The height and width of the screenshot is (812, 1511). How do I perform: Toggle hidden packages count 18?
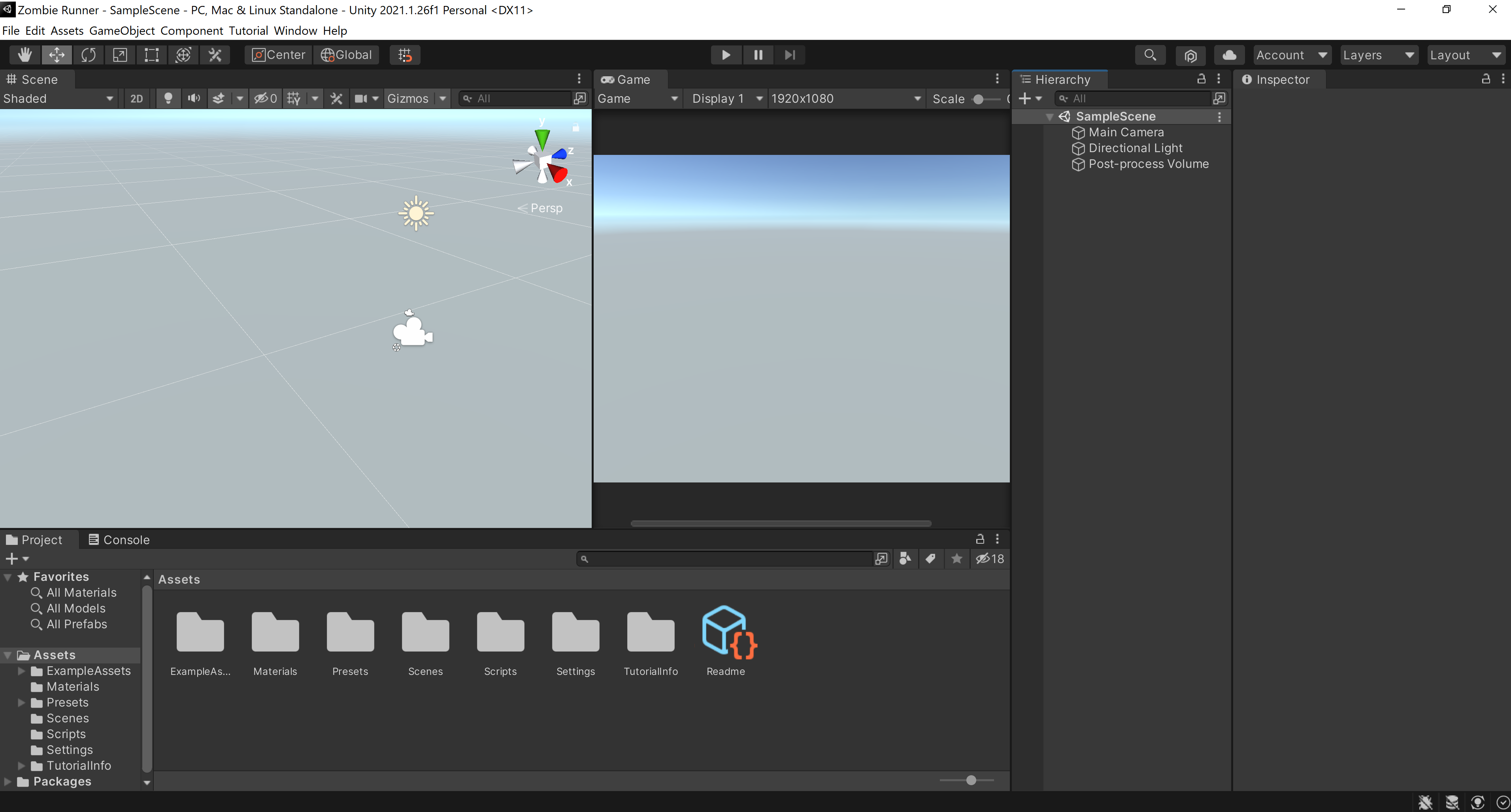[990, 559]
